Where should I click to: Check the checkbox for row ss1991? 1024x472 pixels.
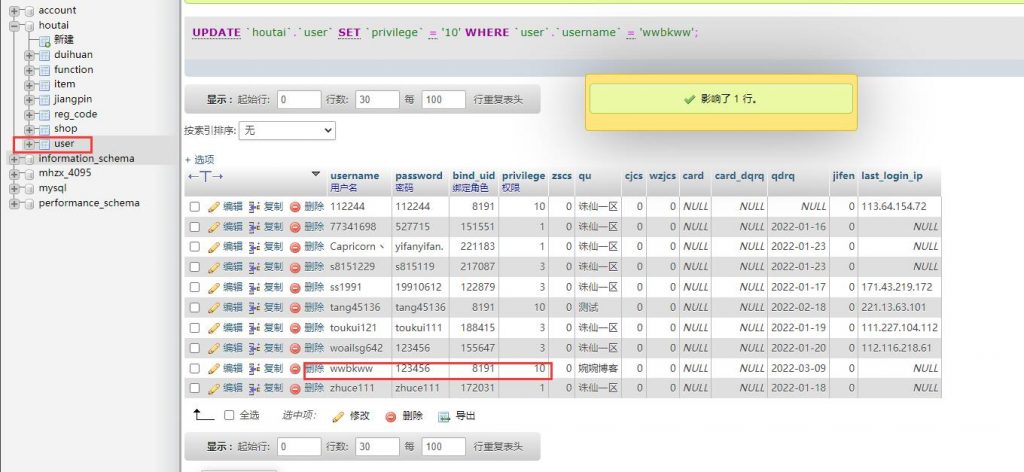[x=195, y=287]
